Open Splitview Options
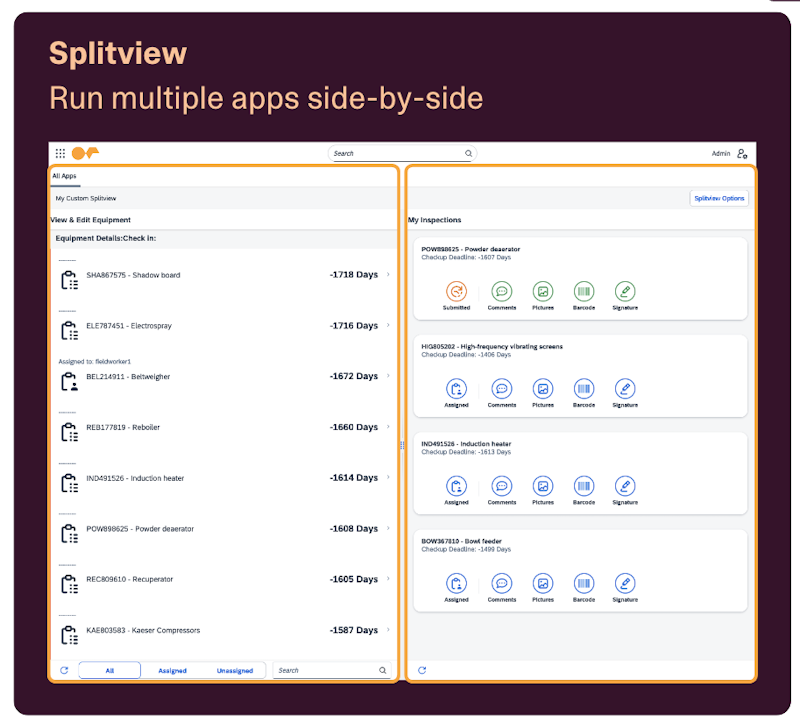 (719, 198)
